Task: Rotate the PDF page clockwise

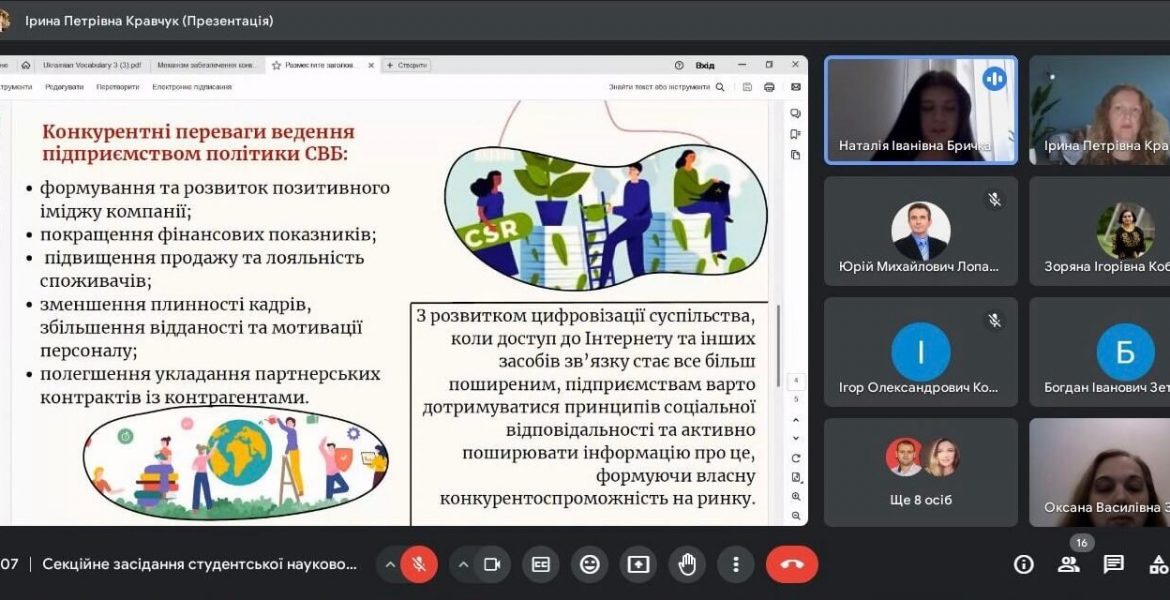Action: tap(795, 457)
